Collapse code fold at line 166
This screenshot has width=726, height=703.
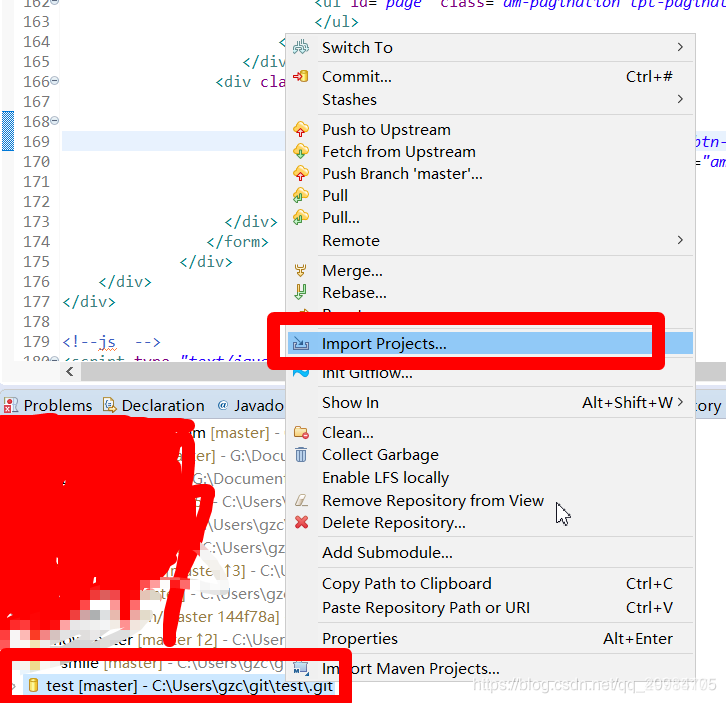tap(55, 81)
